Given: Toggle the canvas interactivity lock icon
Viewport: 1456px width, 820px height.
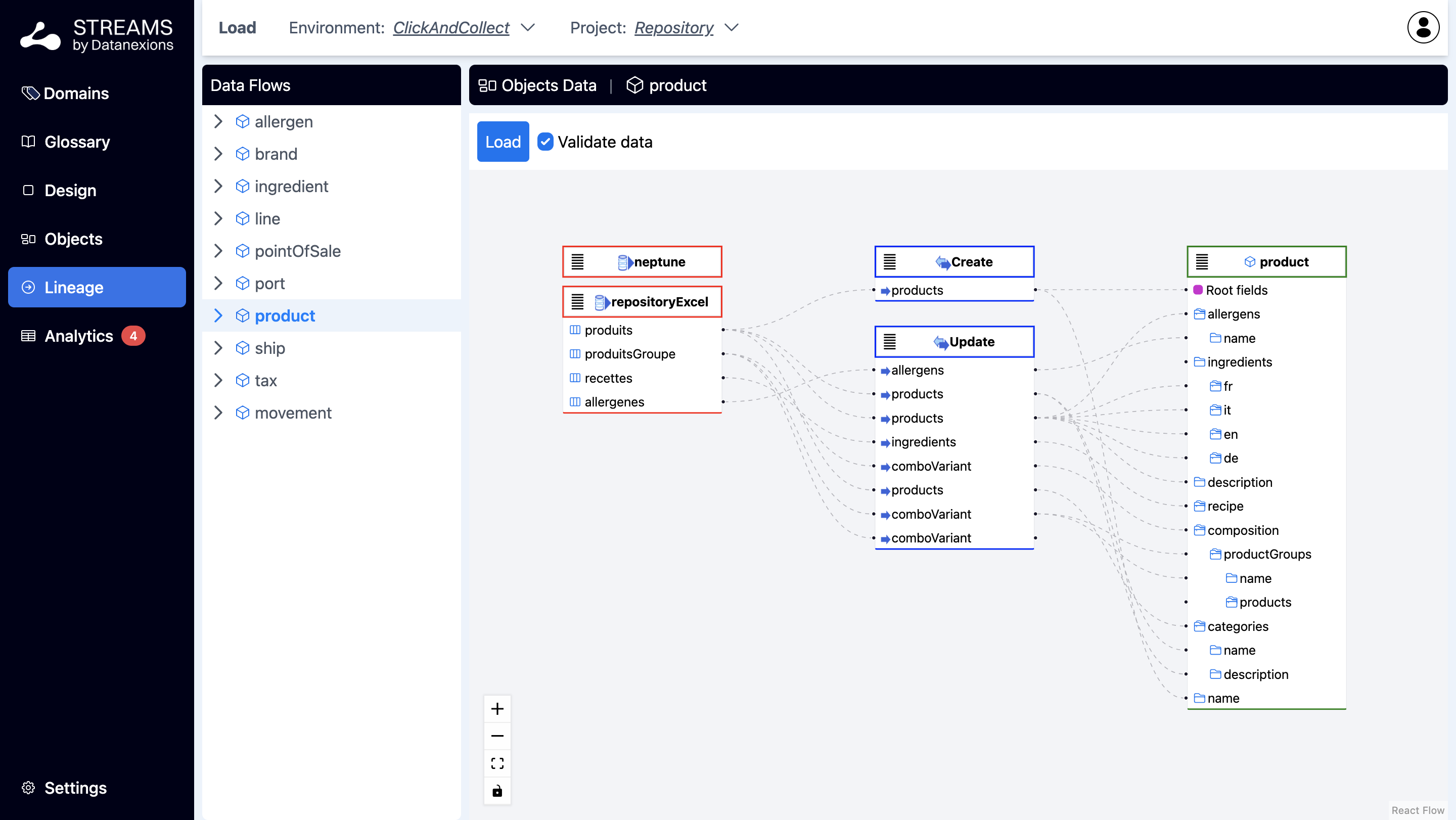Looking at the screenshot, I should click(497, 791).
